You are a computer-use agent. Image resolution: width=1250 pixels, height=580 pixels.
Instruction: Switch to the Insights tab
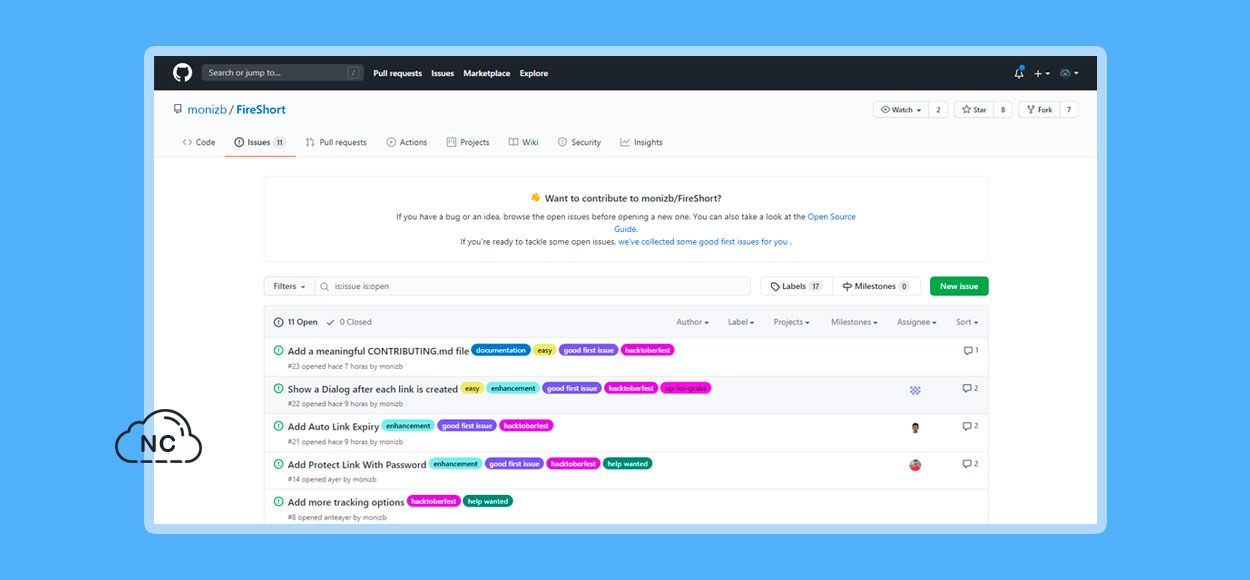(x=641, y=142)
